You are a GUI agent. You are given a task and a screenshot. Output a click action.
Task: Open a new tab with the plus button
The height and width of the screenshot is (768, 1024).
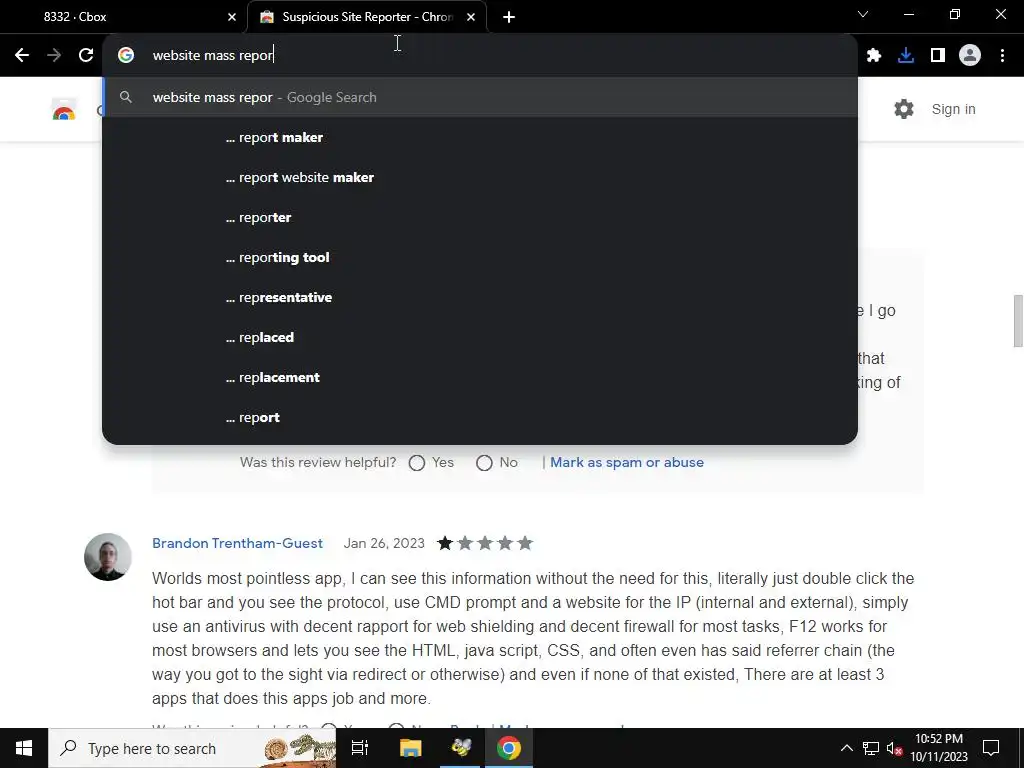[x=509, y=17]
